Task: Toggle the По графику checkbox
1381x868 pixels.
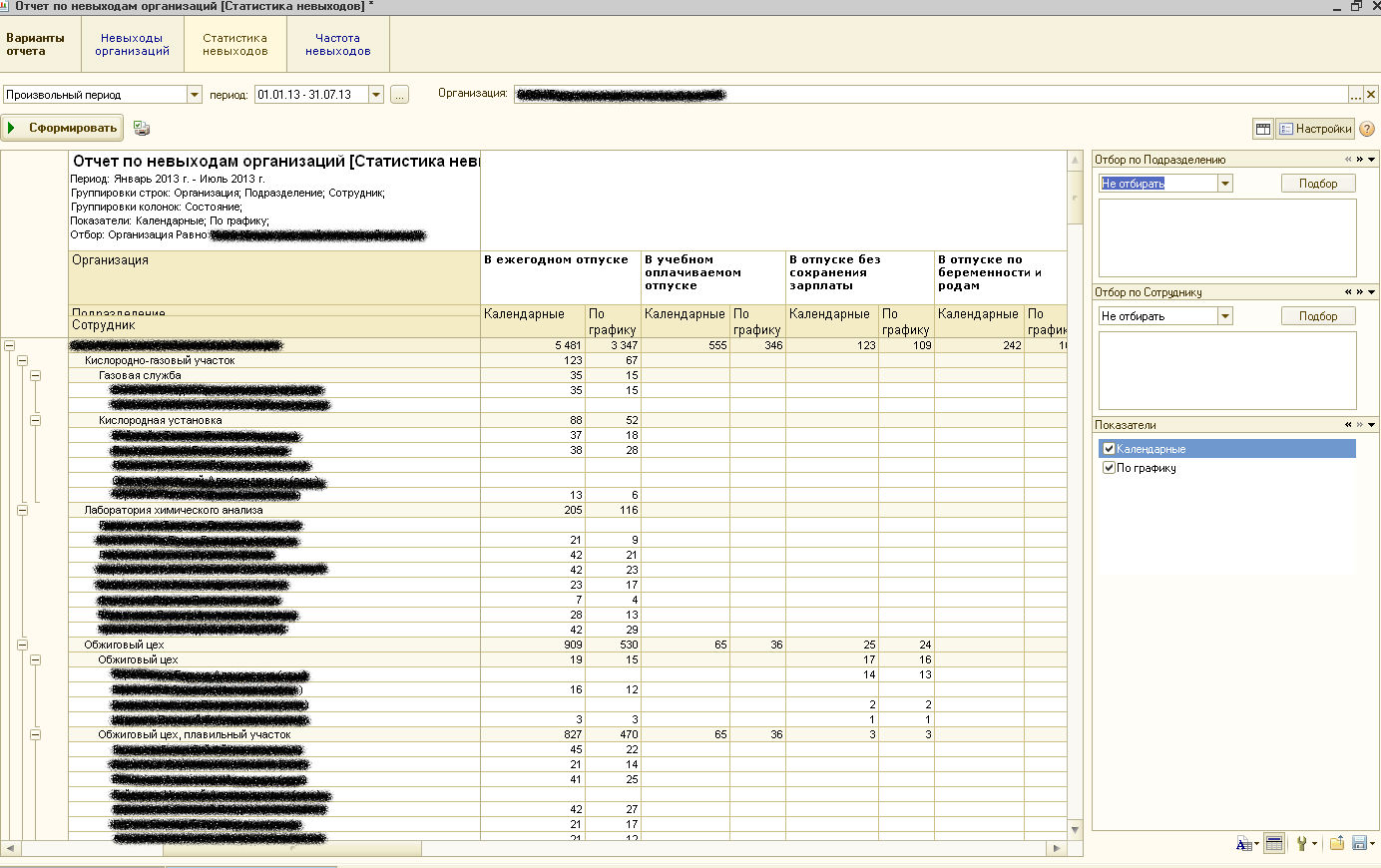Action: click(x=1109, y=468)
